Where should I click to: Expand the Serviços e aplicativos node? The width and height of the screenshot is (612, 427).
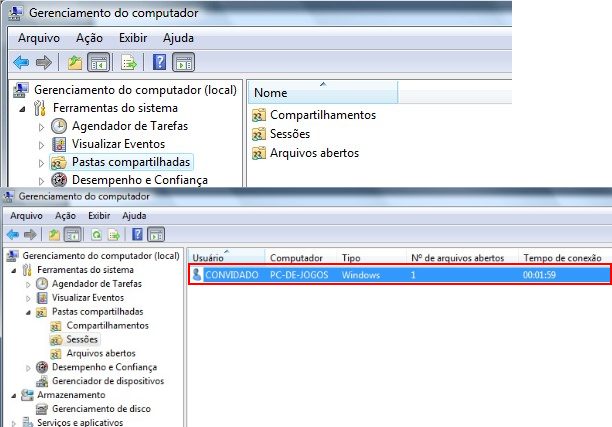click(12, 422)
